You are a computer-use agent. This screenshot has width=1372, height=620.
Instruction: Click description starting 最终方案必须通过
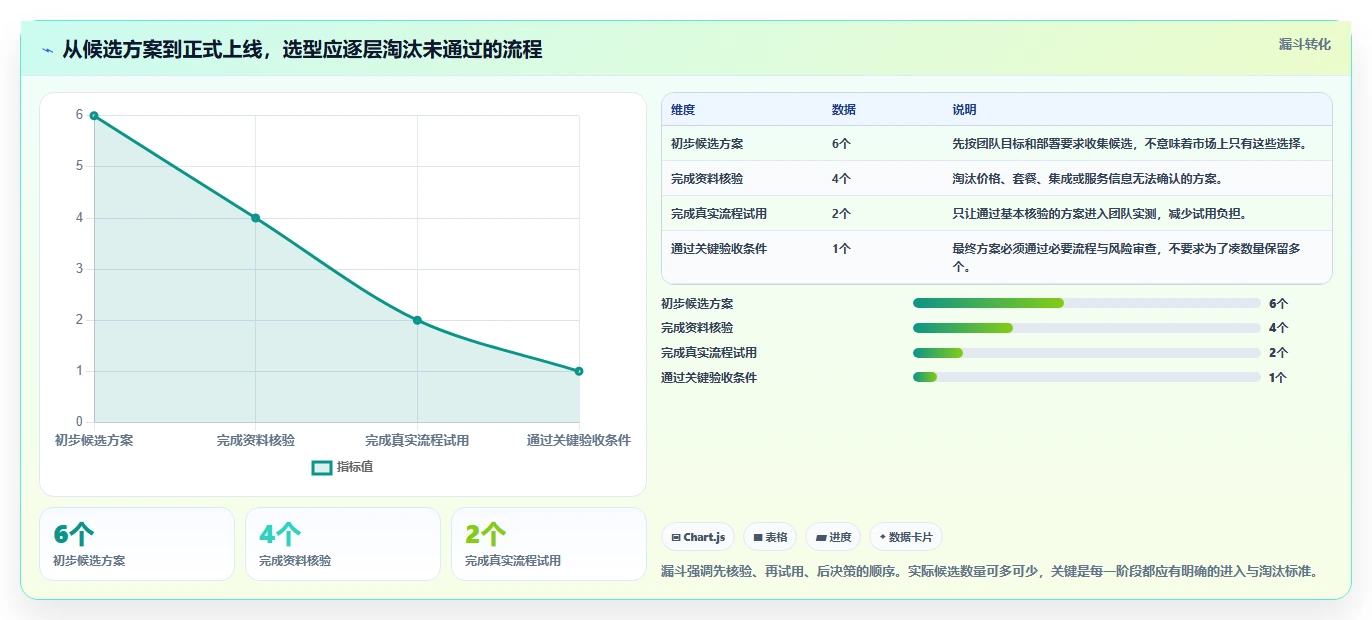tap(1126, 258)
